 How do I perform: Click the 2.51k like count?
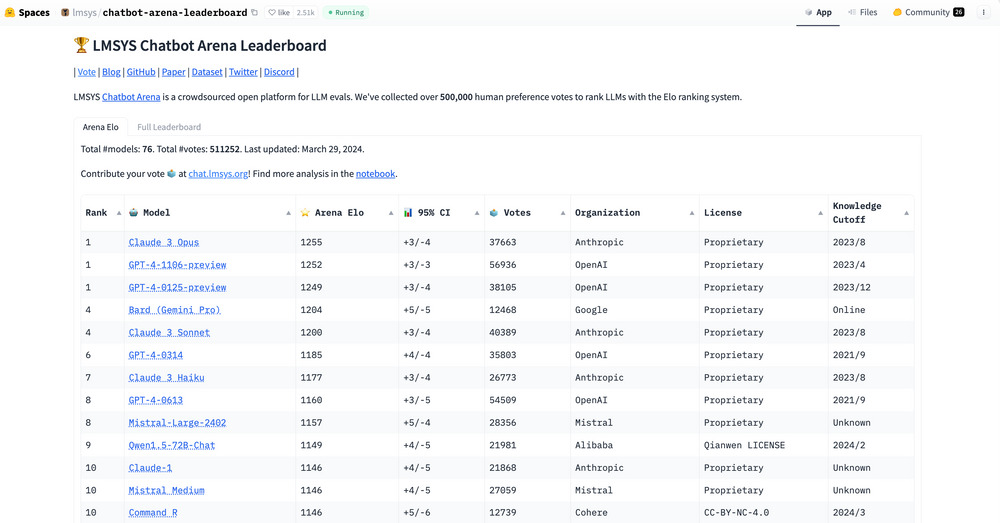pos(305,12)
